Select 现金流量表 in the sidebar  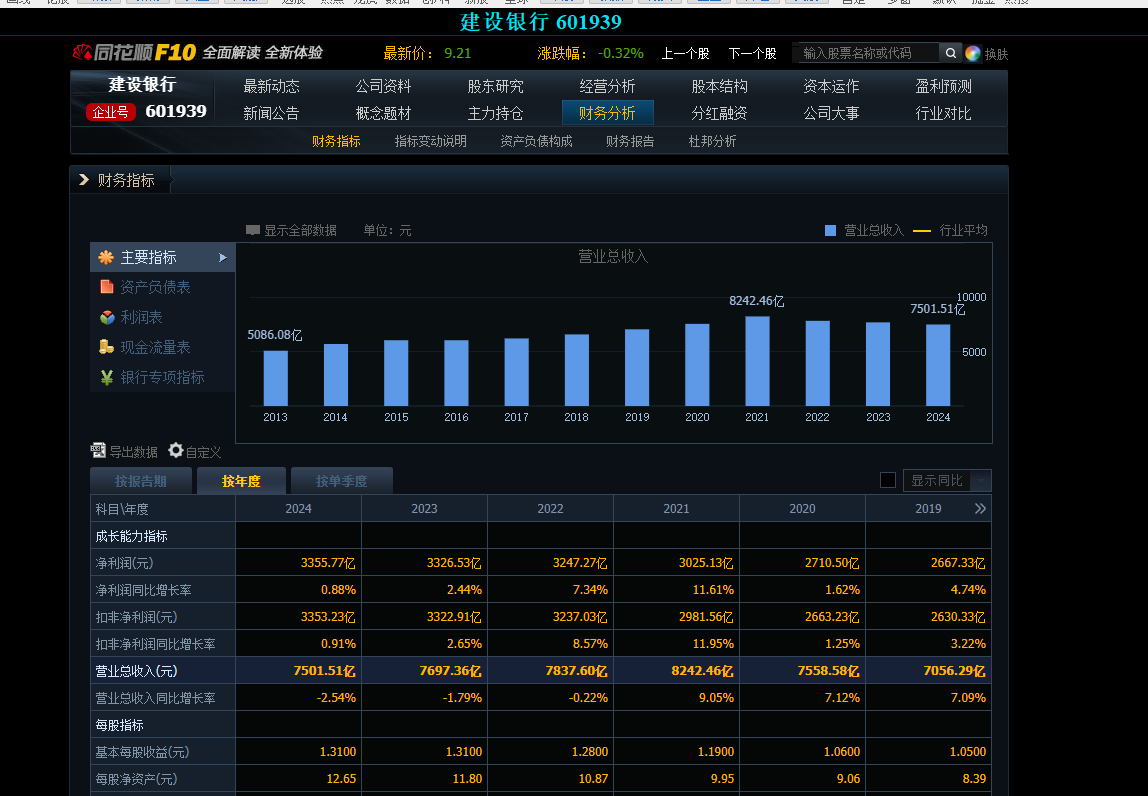point(162,347)
